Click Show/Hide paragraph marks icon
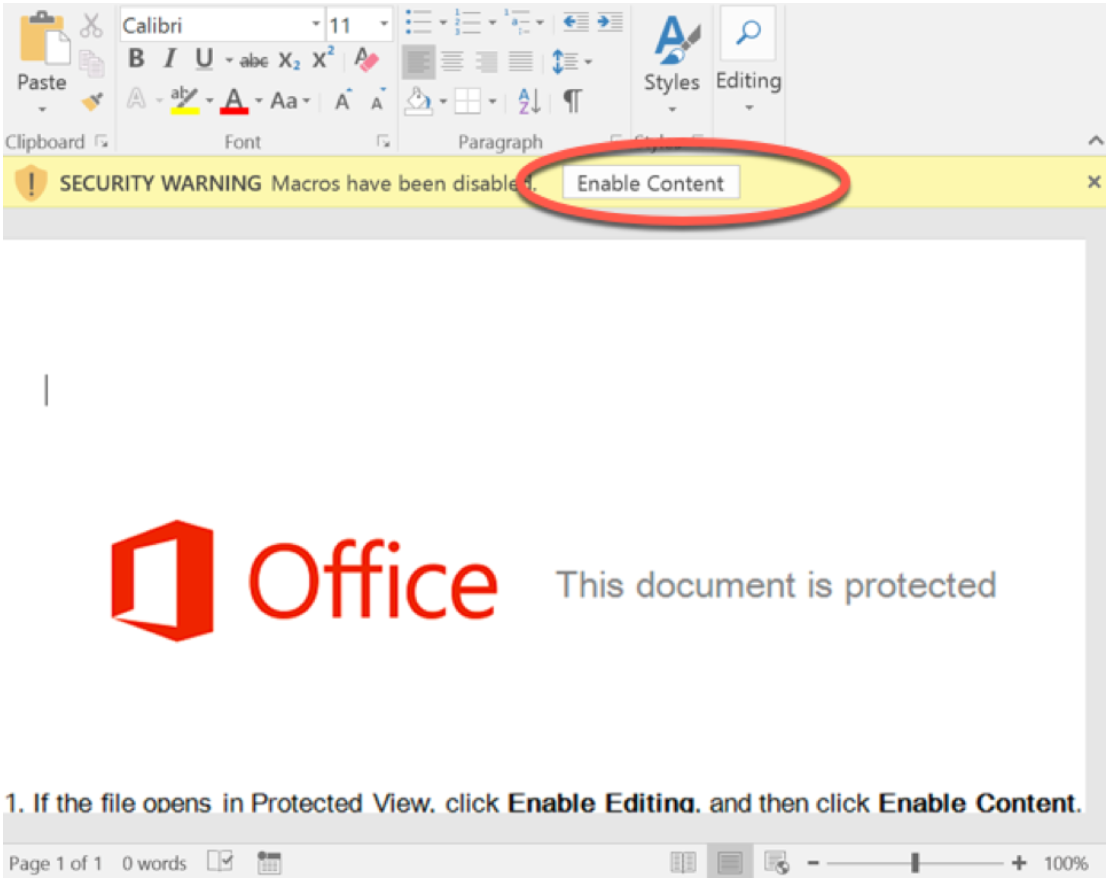 tap(573, 101)
